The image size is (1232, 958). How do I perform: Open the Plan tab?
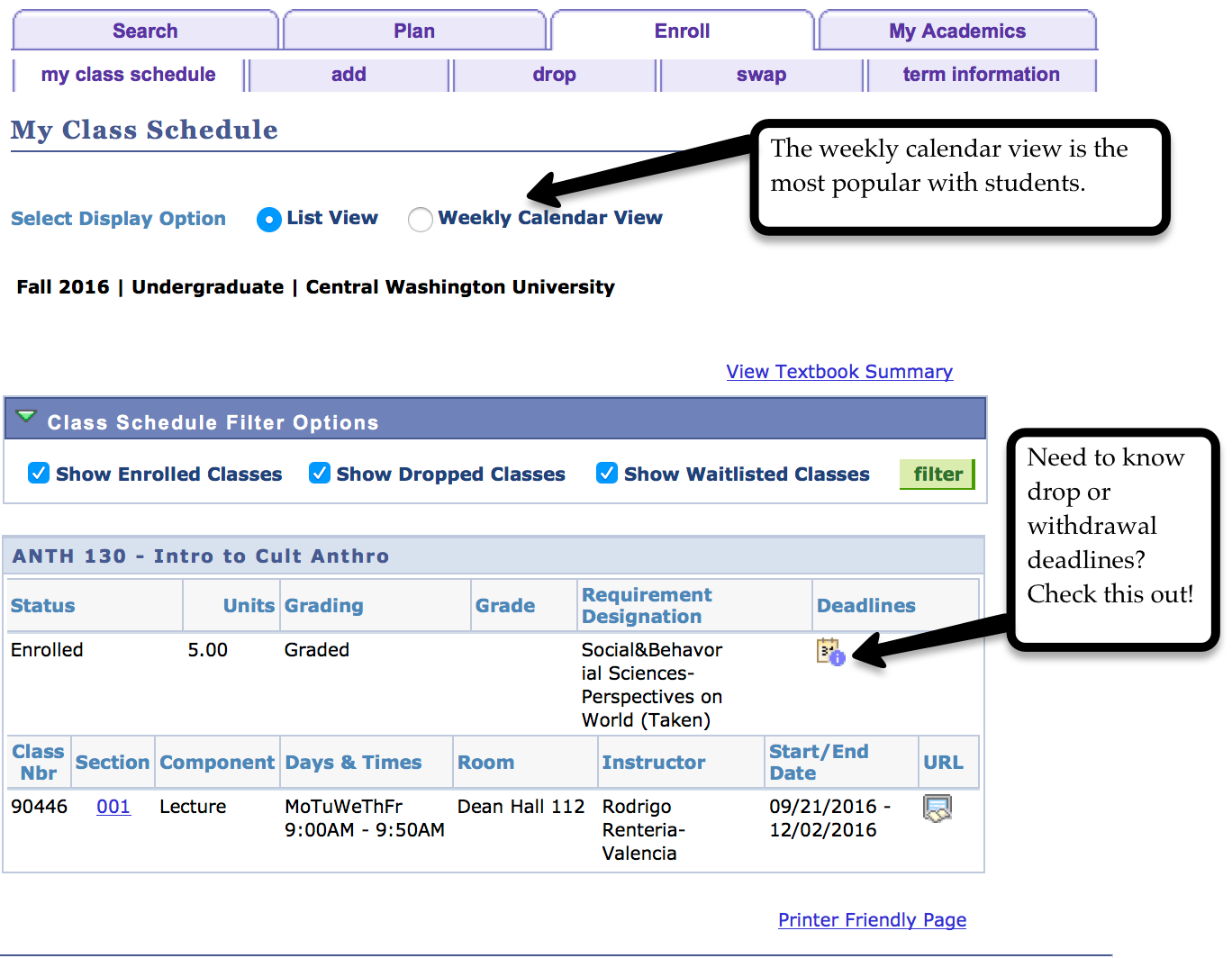(414, 31)
